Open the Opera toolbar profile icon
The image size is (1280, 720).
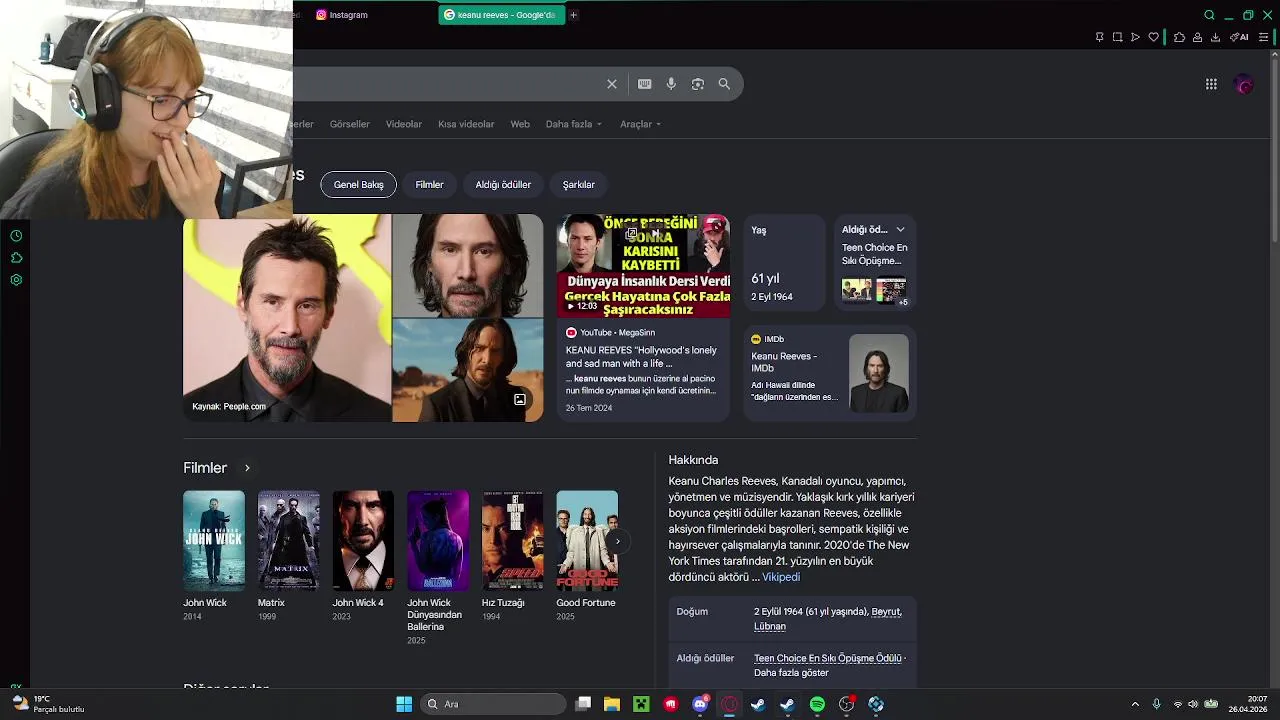[x=1197, y=37]
